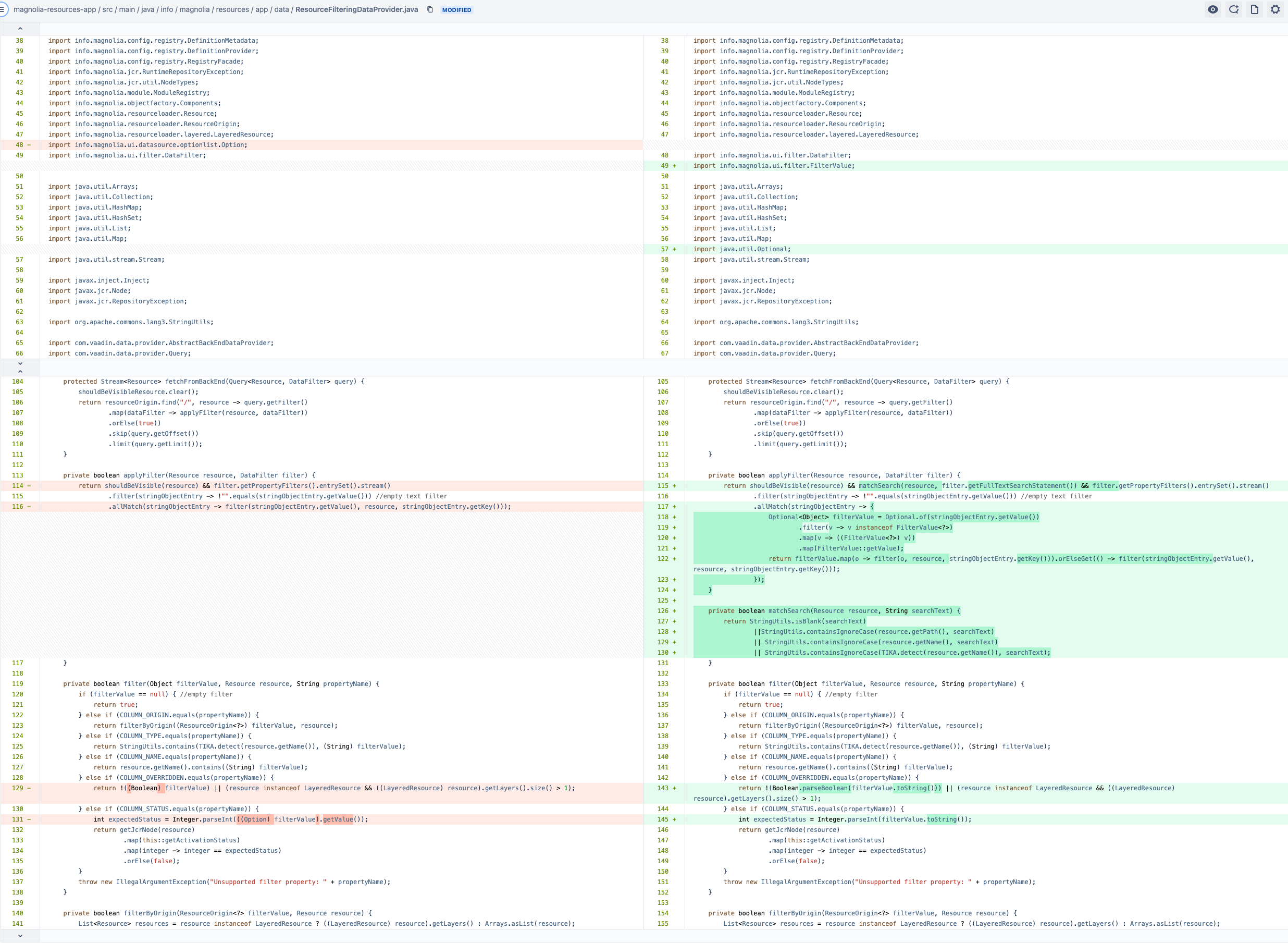Add a file comment via speech bubble icon
This screenshot has width=1288, height=943.
1234,10
